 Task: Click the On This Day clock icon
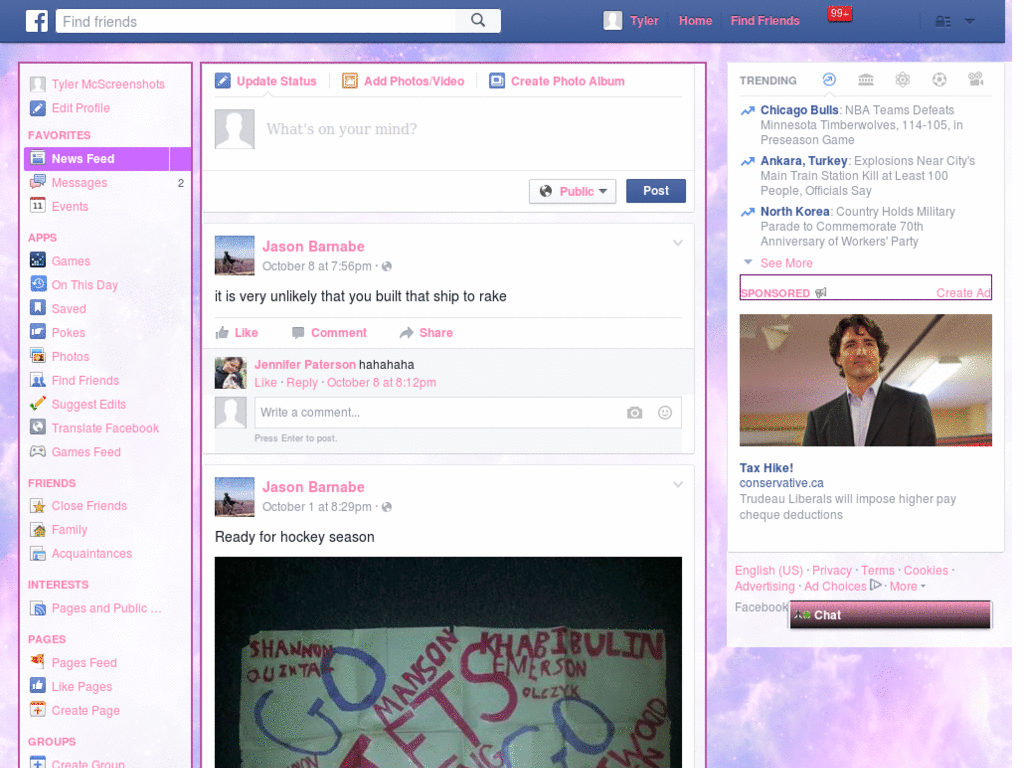38,284
